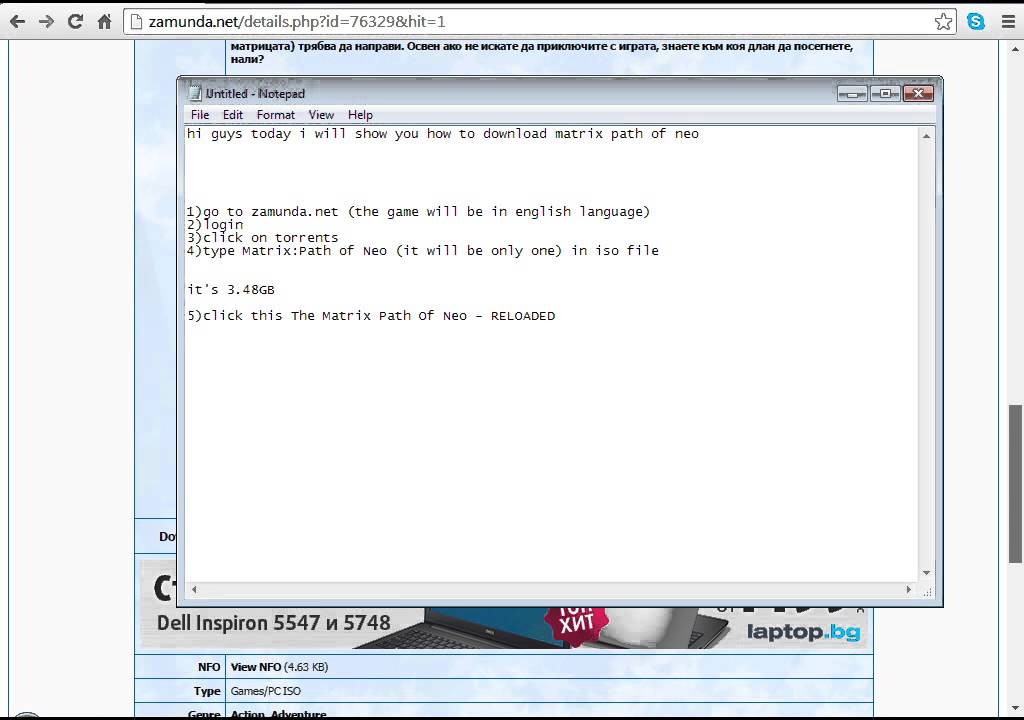Click the 'Games/PC ISO' type value
This screenshot has height=720, width=1024.
click(x=265, y=691)
